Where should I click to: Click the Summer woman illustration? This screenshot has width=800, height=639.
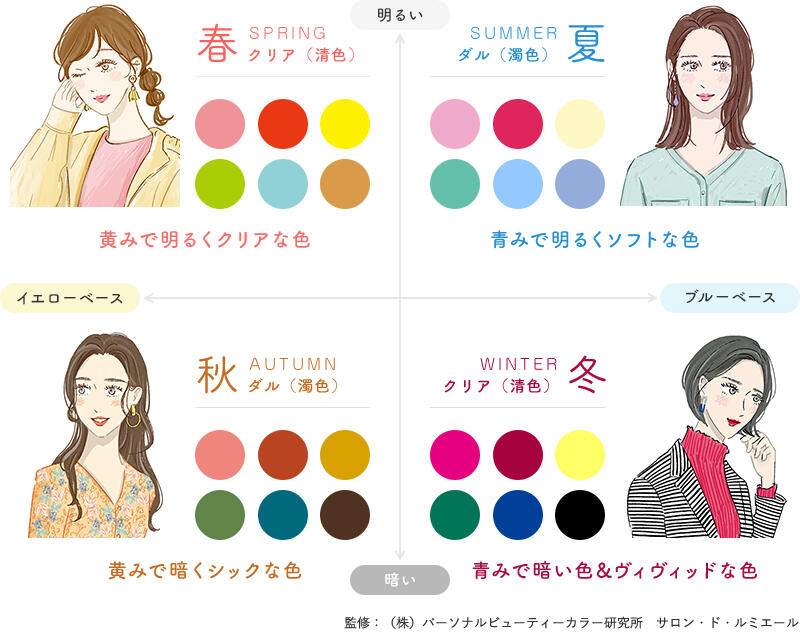(704, 106)
